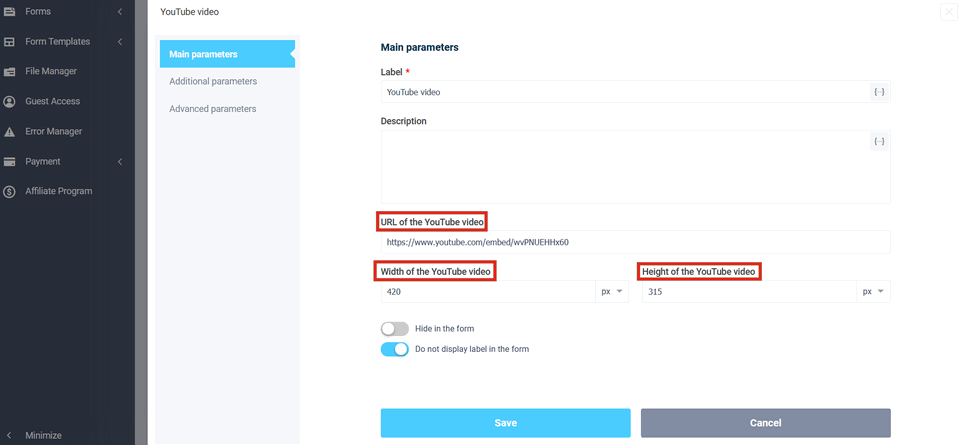Click the Affiliate Program dollar icon
960x445 pixels.
(9, 192)
